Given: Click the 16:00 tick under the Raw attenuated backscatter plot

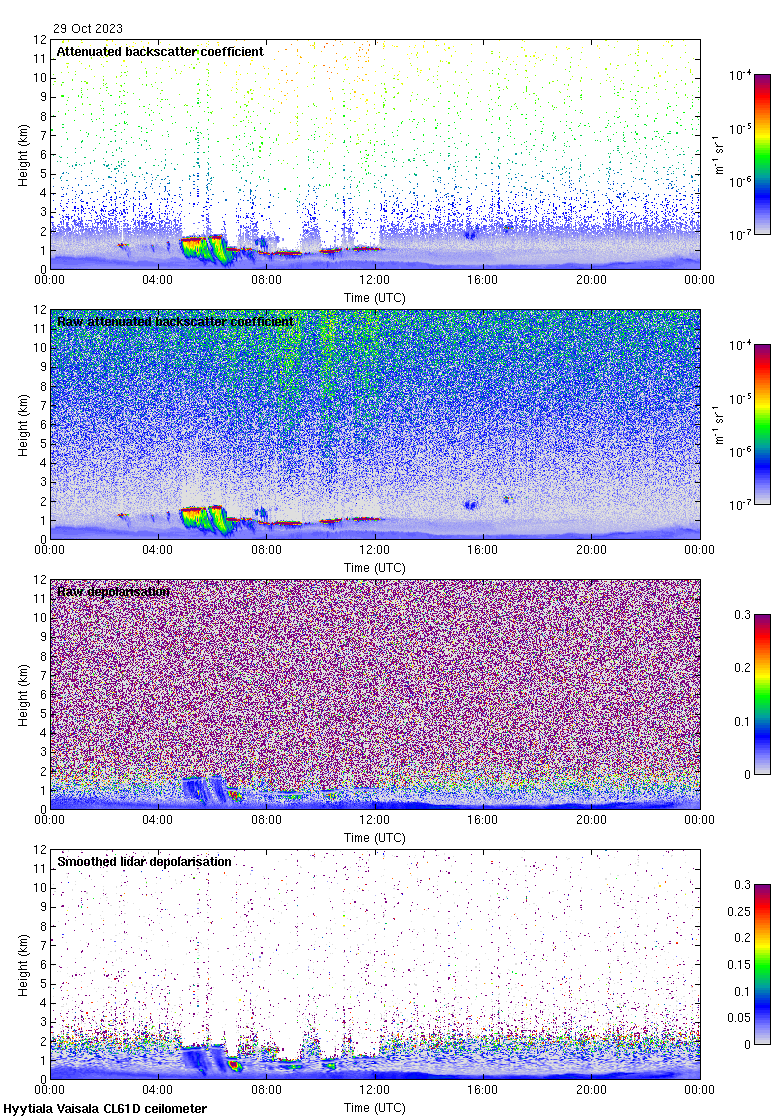Looking at the screenshot, I should click(483, 550).
